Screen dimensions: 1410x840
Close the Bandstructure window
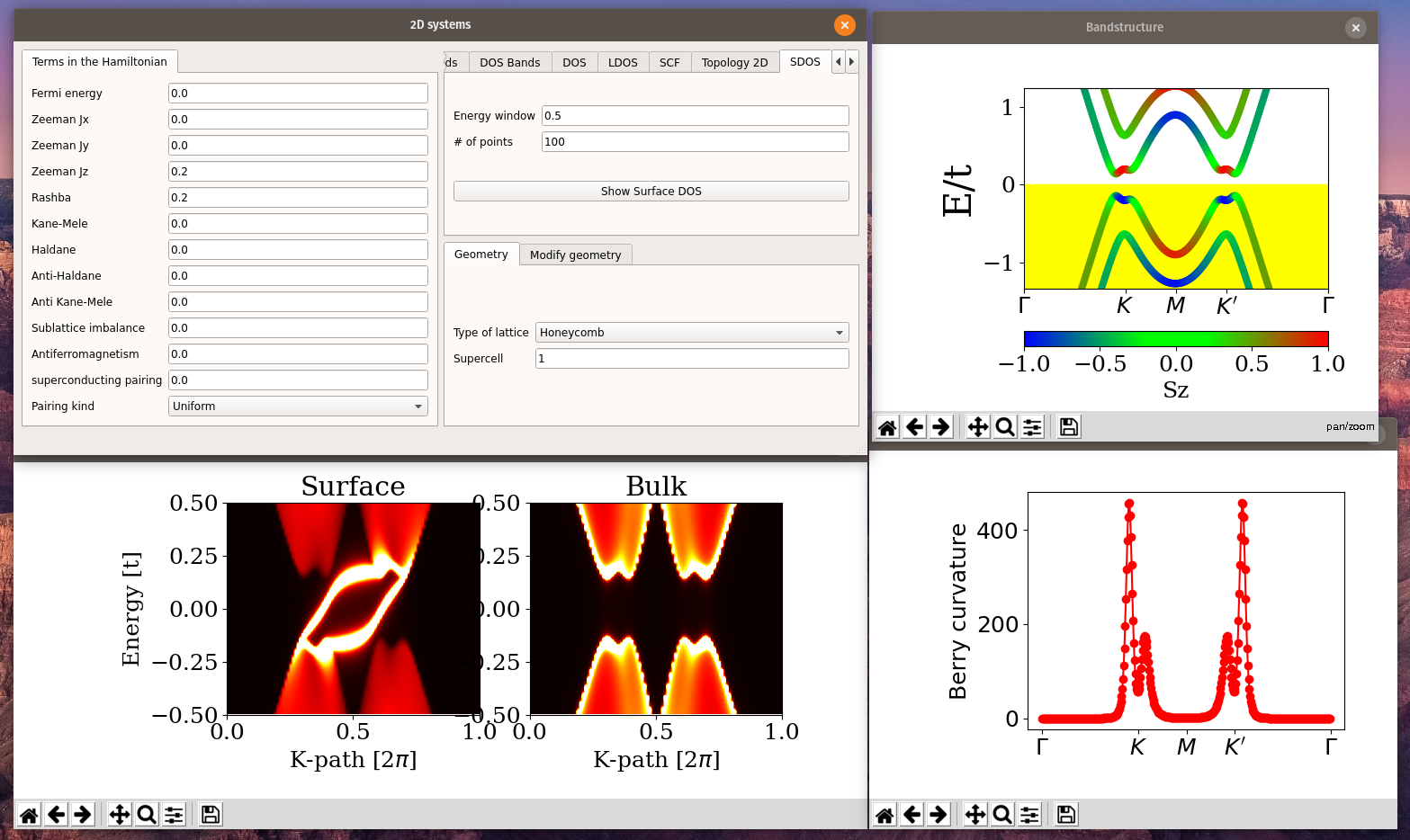coord(1355,28)
